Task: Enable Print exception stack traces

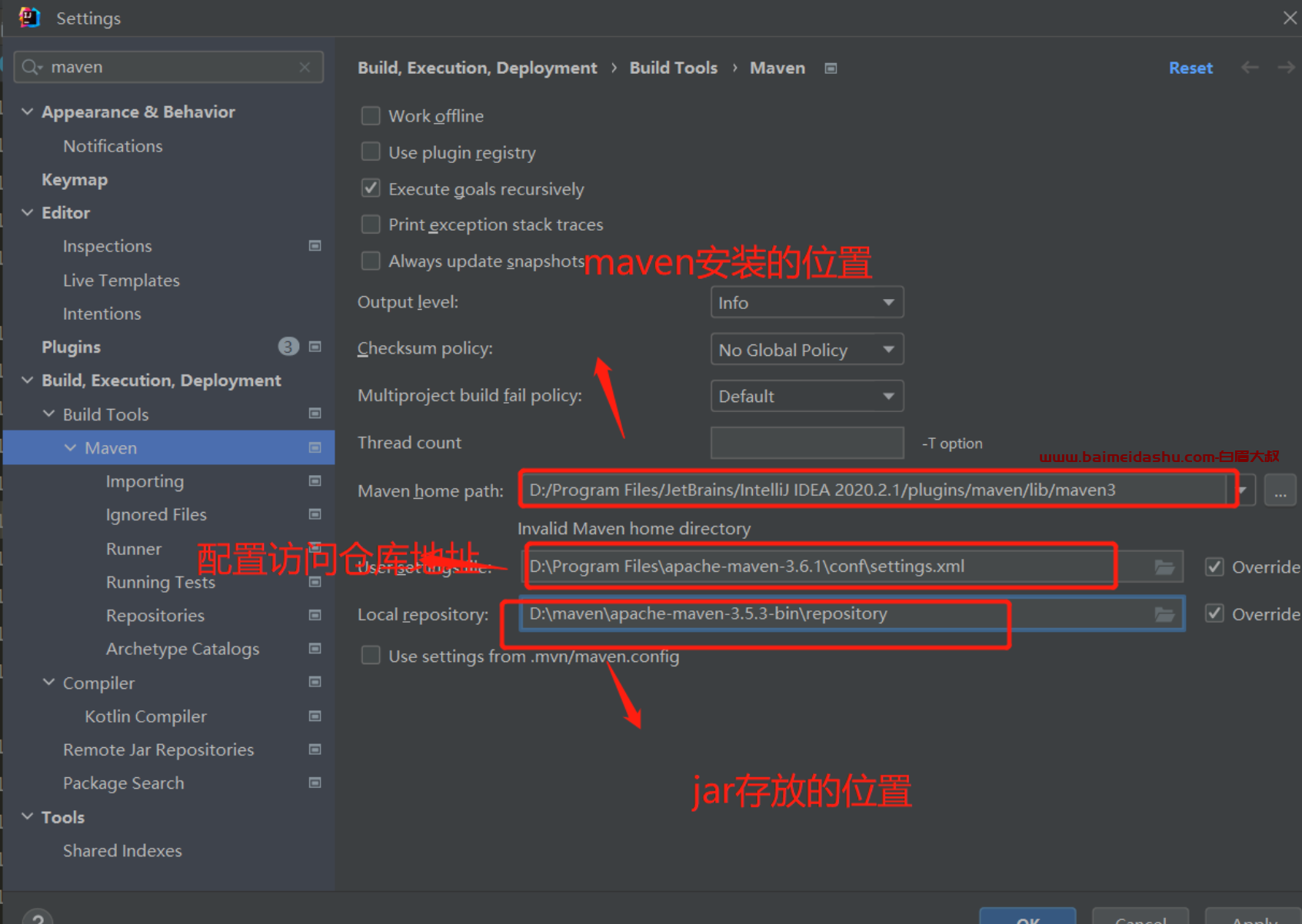Action: tap(371, 224)
